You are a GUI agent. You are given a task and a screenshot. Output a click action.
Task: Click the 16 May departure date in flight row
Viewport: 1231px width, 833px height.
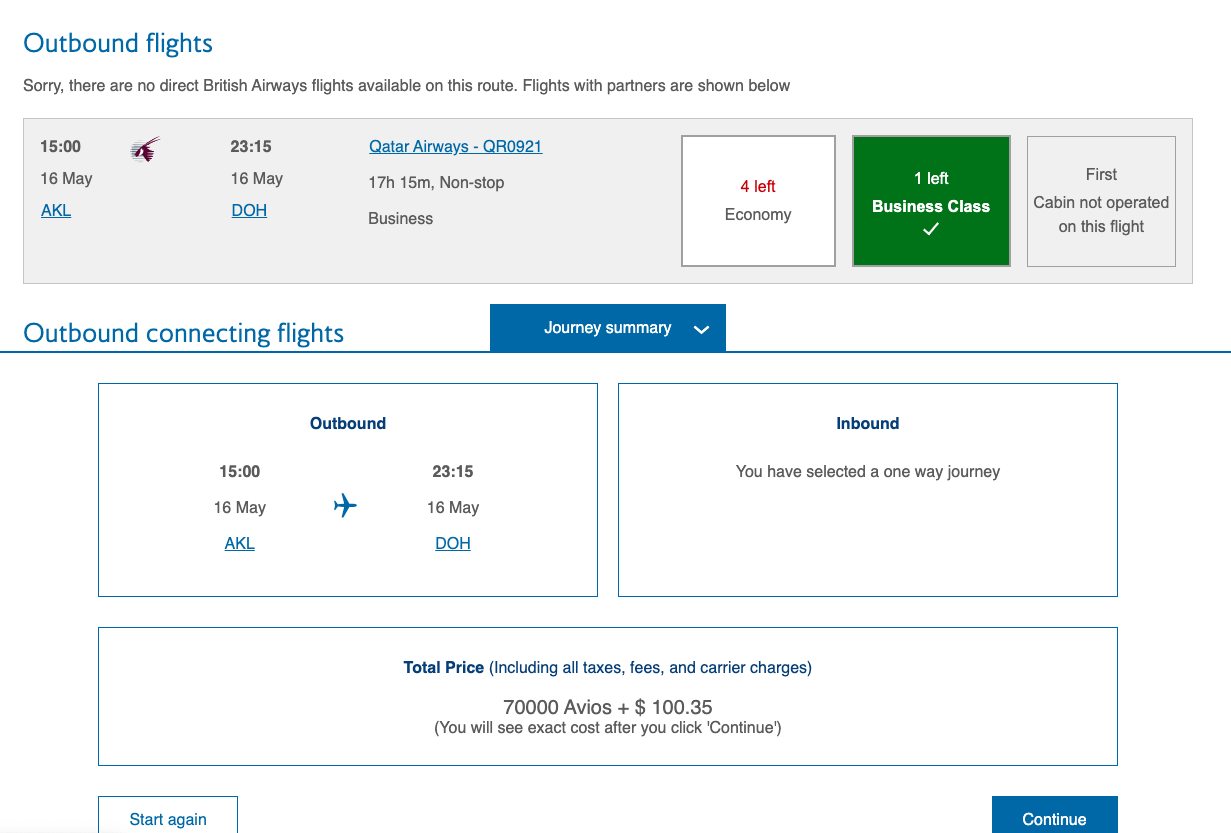(x=66, y=178)
